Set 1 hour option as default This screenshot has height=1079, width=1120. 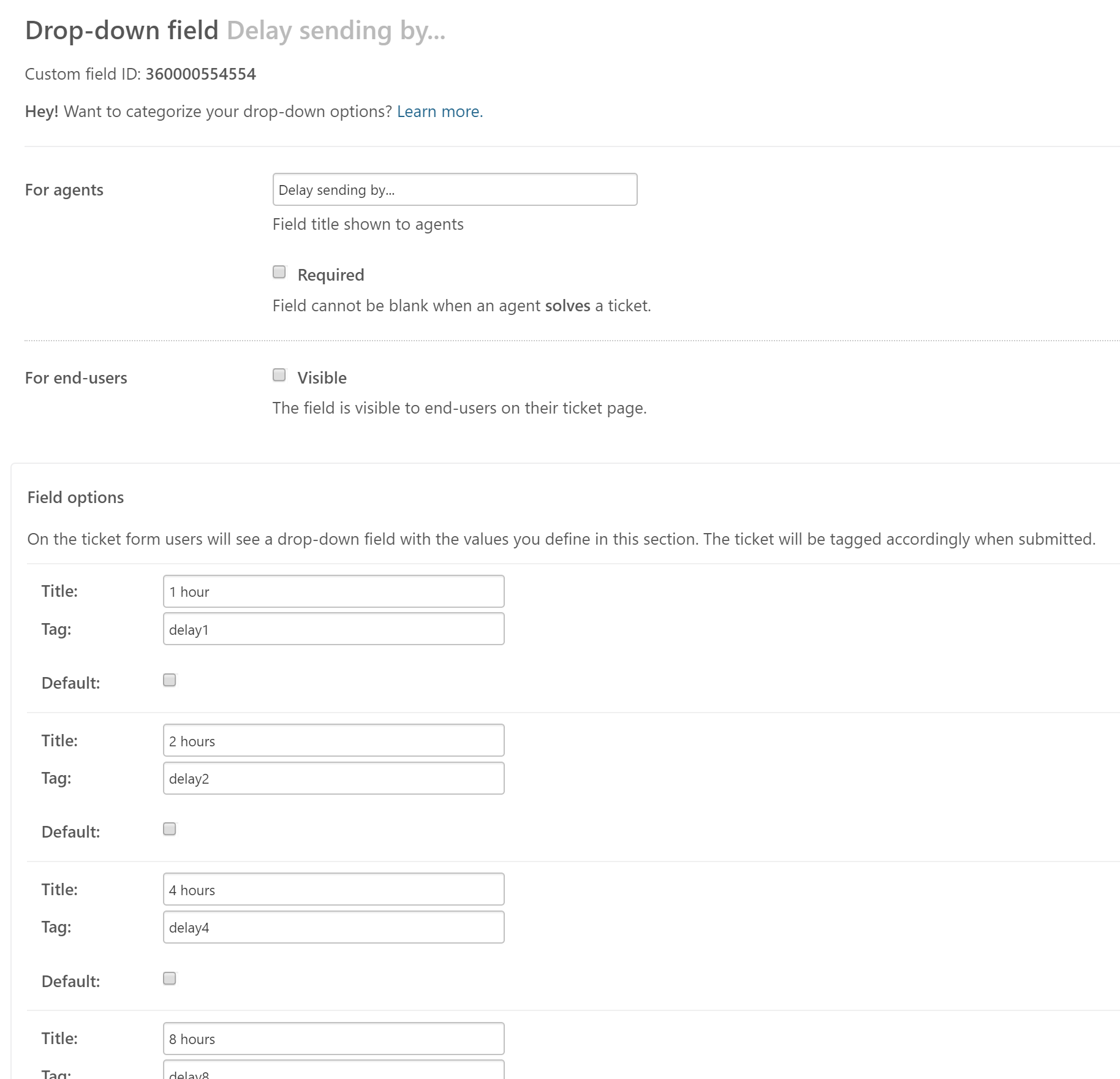[x=170, y=680]
